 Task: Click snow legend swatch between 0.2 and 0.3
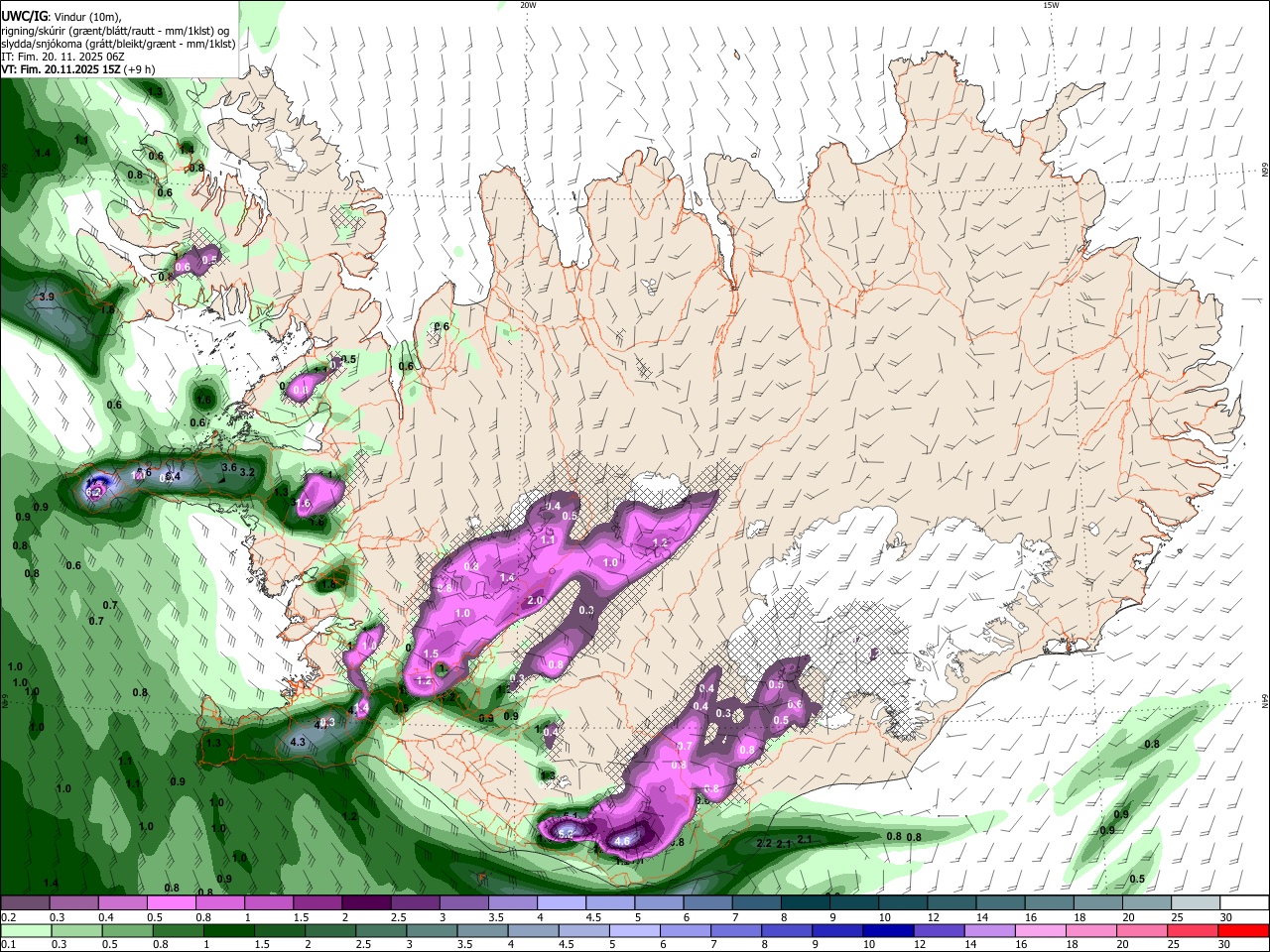coord(24,903)
